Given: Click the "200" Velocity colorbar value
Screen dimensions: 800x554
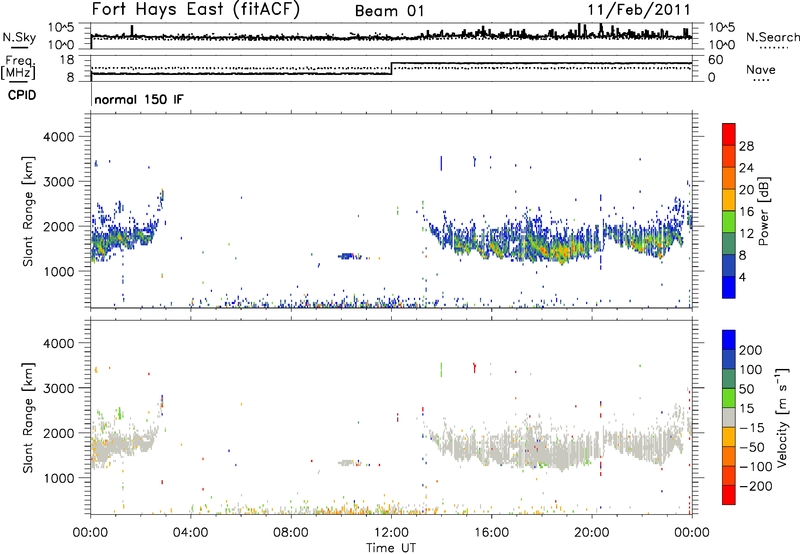Looking at the screenshot, I should coord(751,350).
